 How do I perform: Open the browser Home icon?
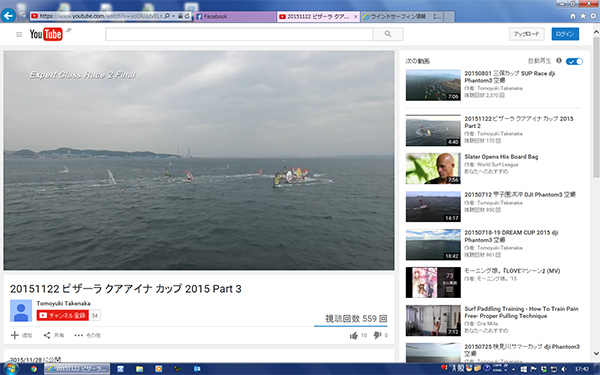[572, 16]
